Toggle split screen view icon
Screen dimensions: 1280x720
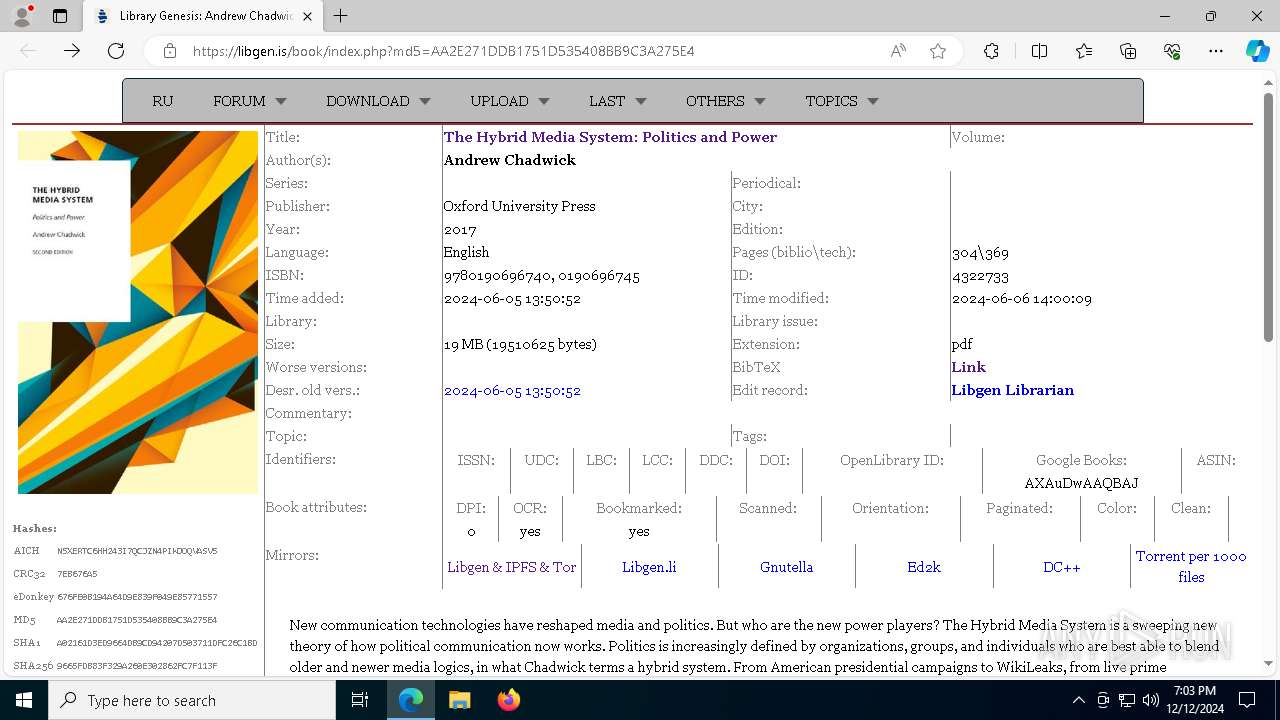coord(1039,51)
